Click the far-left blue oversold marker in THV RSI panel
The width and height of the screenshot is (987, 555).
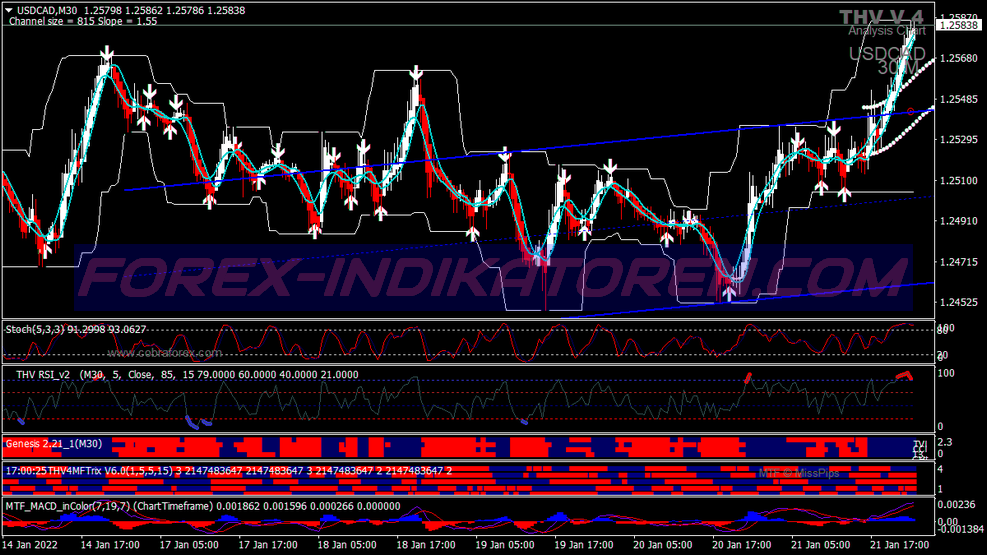(x=21, y=420)
